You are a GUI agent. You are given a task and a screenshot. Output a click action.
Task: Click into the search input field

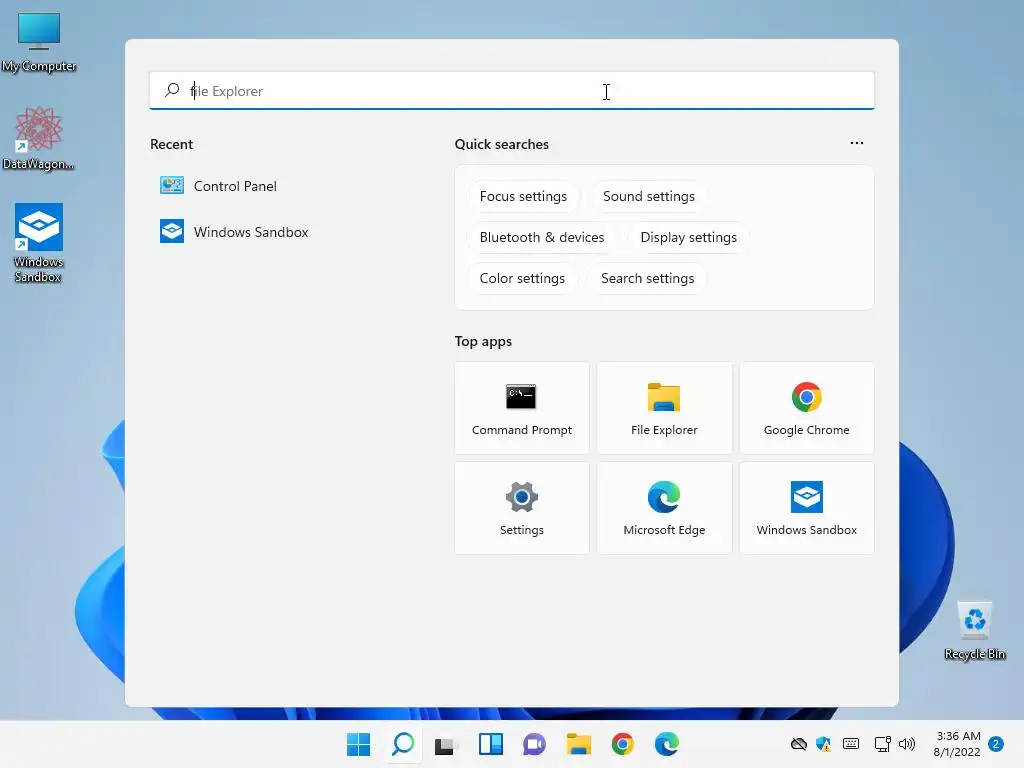[512, 91]
